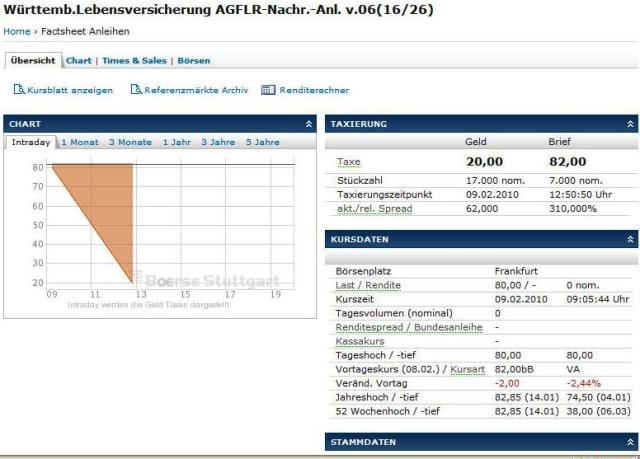Show the 1 Monat chart
The image size is (640, 459).
80,142
